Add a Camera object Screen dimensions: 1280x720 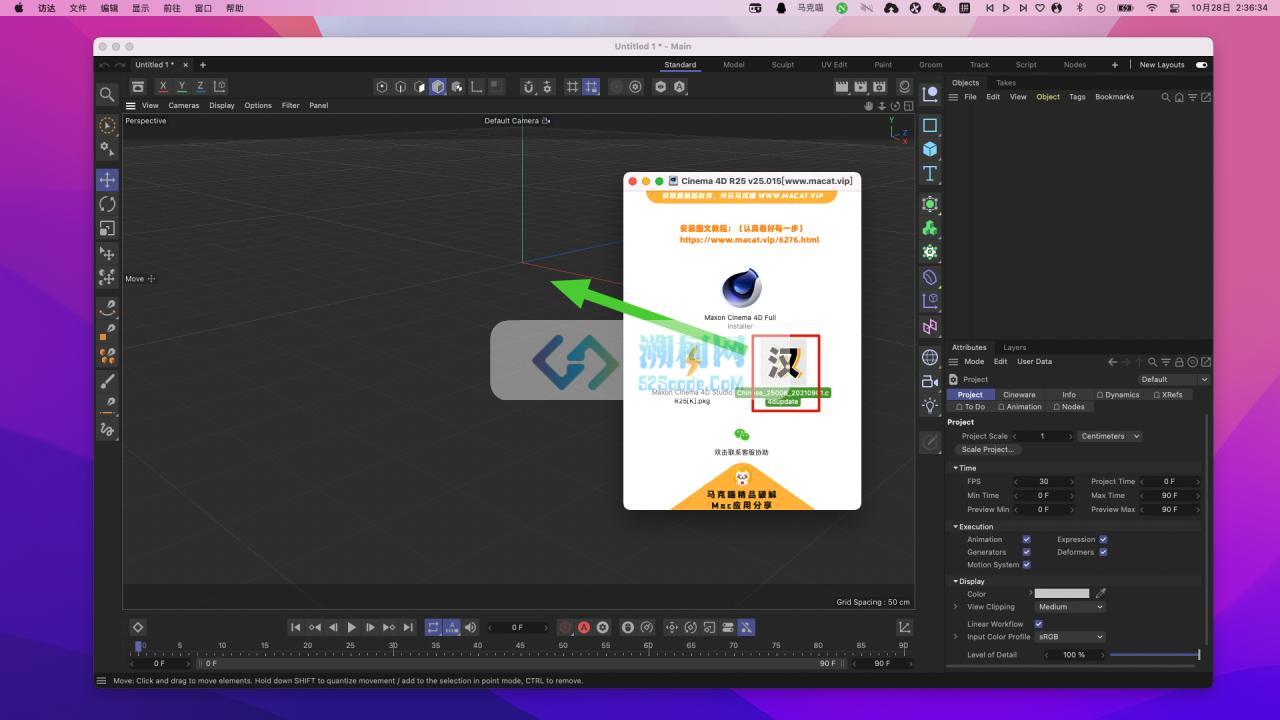tap(930, 381)
